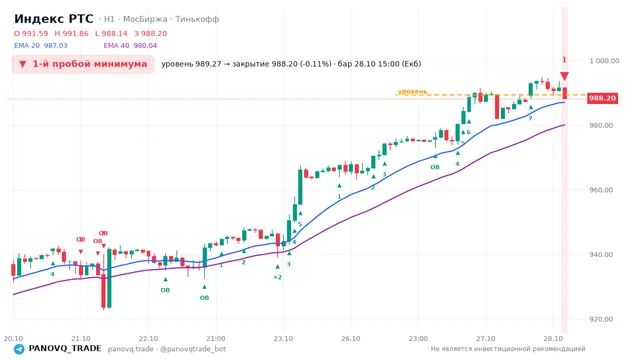This screenshot has height=360, width=640.
Task: Click the text "уровень 989.27 → закрытие 988.20"
Action: tap(229, 64)
